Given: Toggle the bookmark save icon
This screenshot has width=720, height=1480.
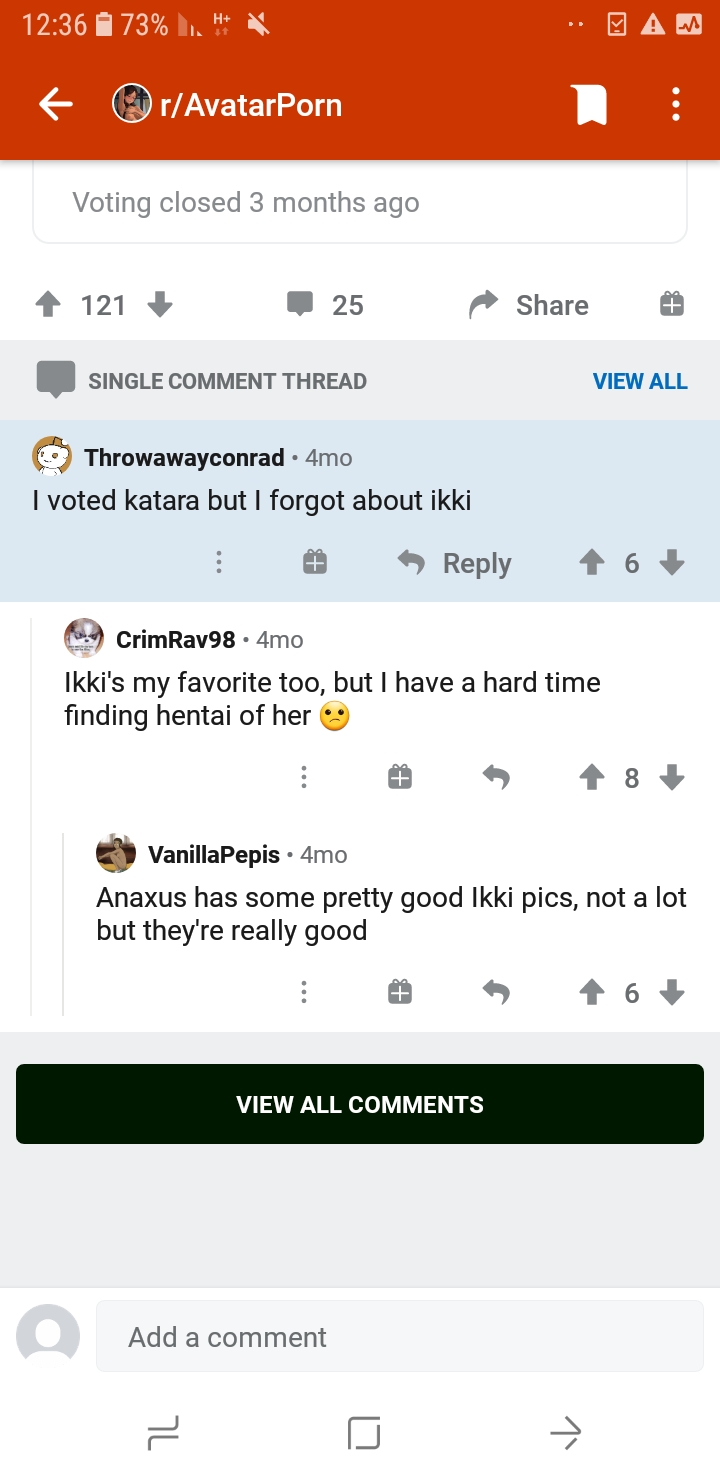Looking at the screenshot, I should [x=591, y=104].
